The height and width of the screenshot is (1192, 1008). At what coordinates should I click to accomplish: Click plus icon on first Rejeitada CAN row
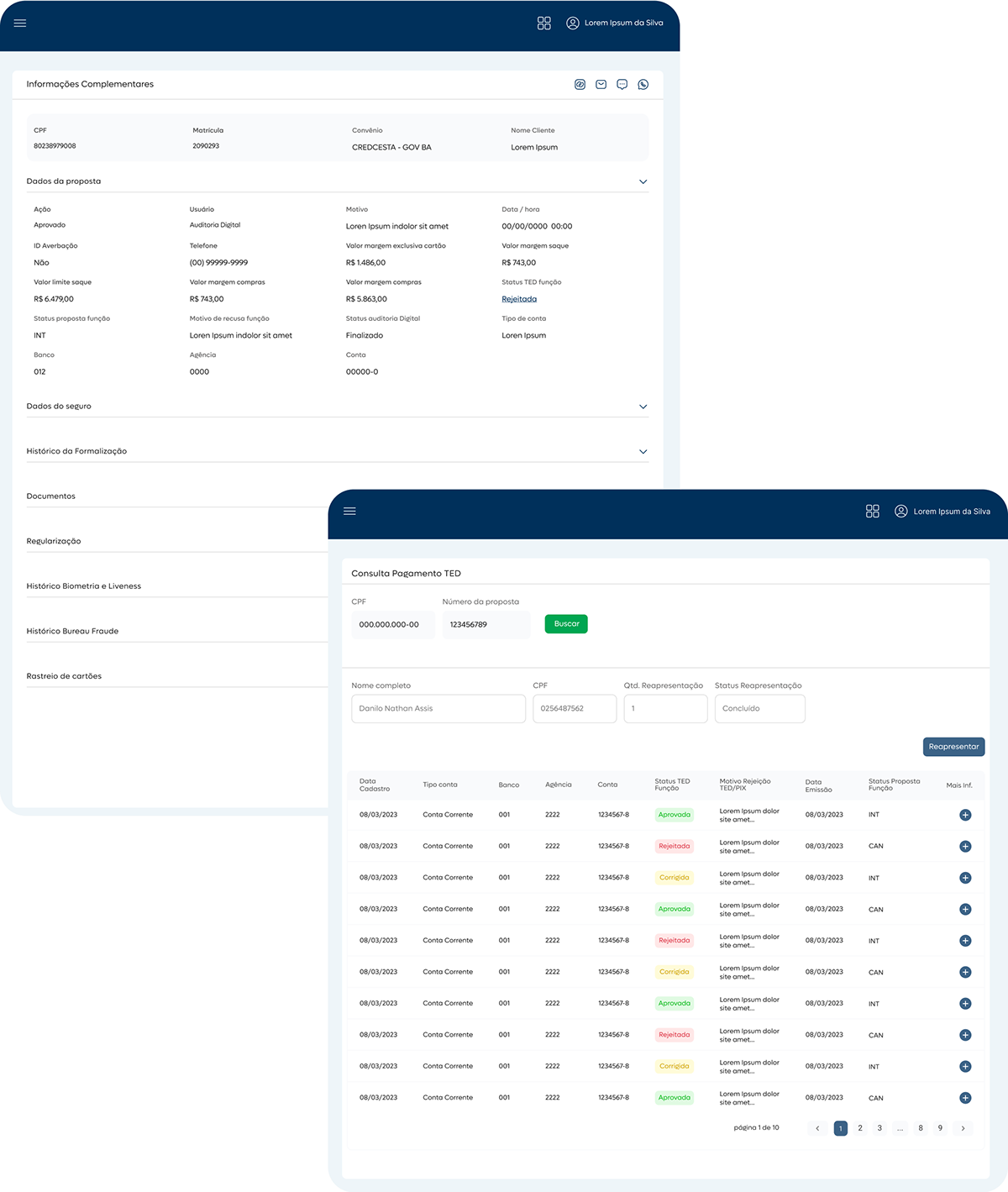click(965, 846)
